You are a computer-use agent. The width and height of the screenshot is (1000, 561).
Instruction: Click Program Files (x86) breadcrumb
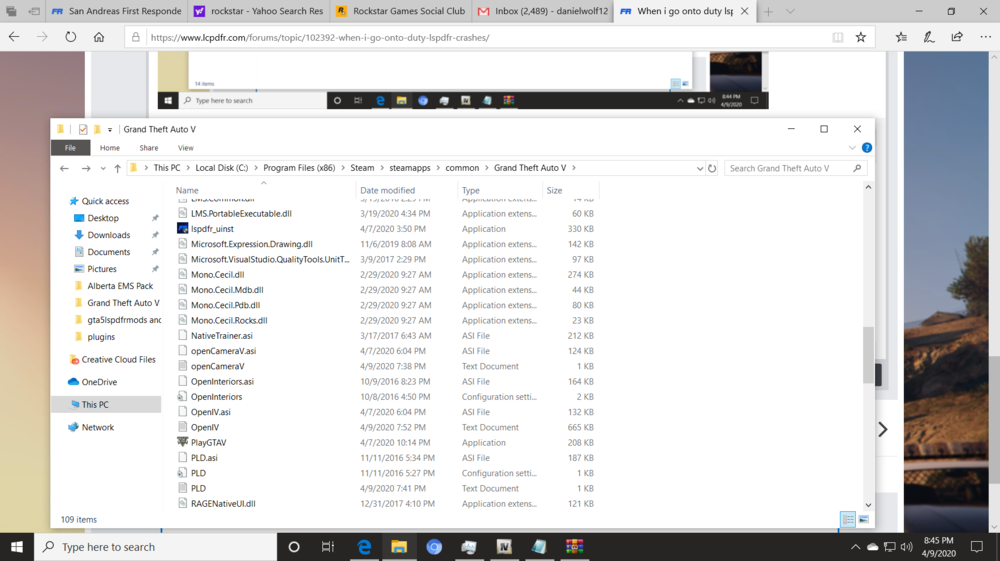pos(299,168)
